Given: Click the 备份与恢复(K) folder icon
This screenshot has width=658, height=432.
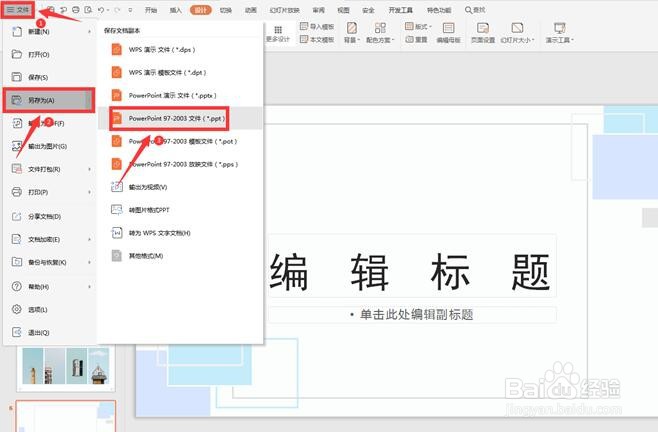Looking at the screenshot, I should (x=17, y=262).
